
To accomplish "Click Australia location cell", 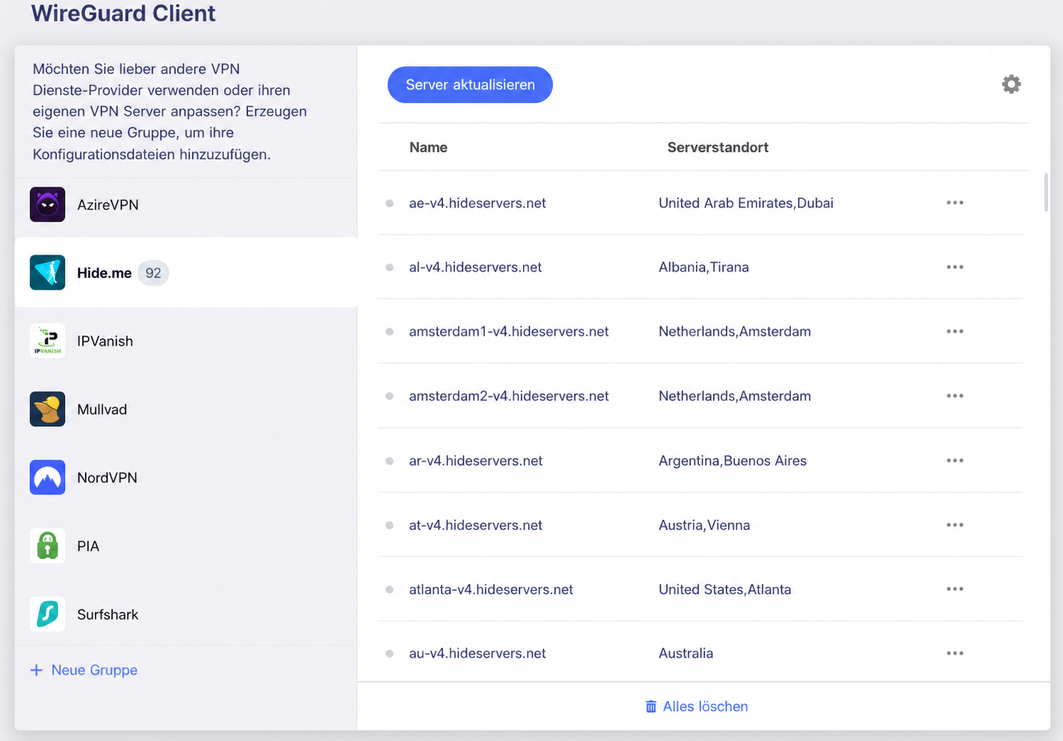I will pyautogui.click(x=685, y=654).
